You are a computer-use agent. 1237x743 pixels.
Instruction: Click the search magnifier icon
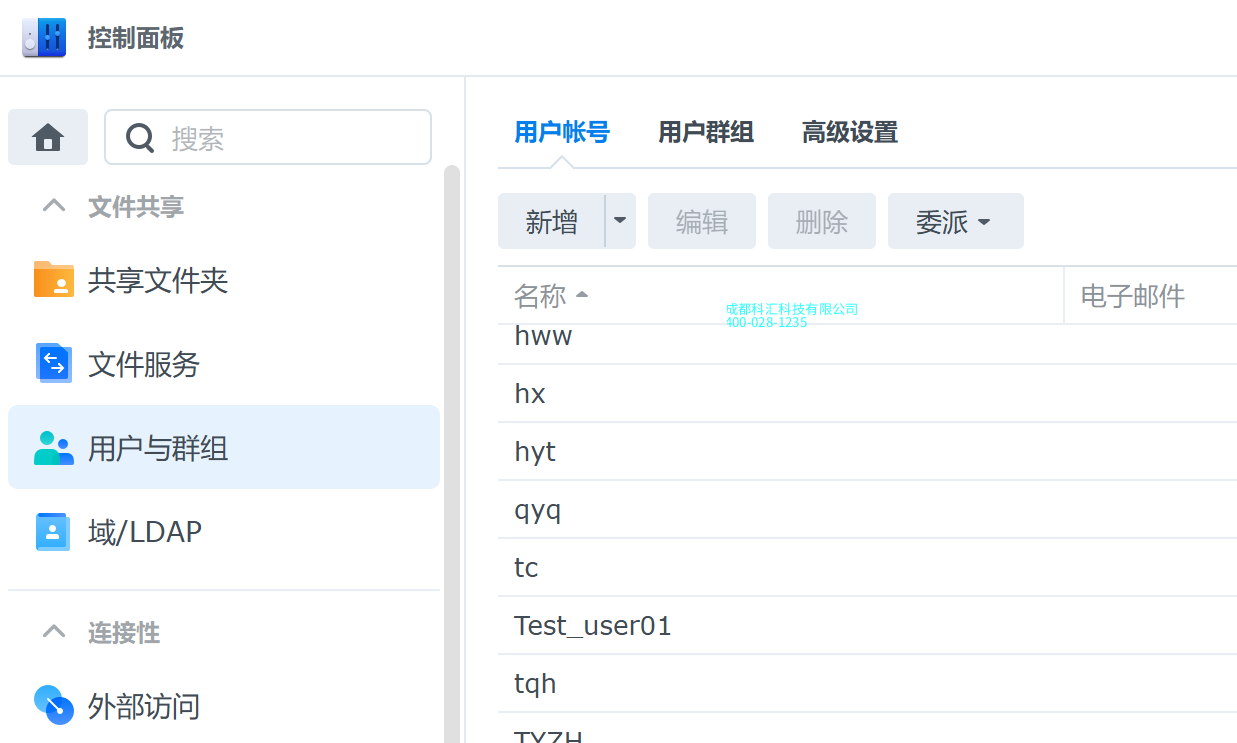(x=140, y=138)
